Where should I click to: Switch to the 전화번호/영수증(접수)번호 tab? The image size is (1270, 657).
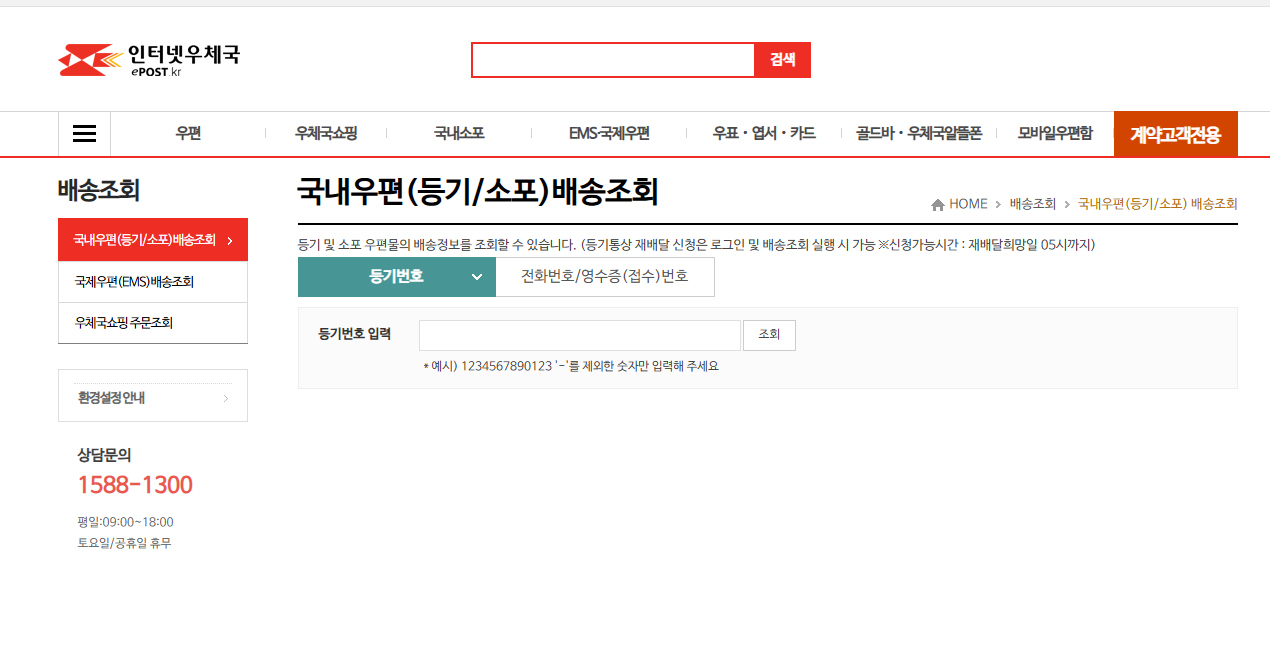click(x=605, y=277)
